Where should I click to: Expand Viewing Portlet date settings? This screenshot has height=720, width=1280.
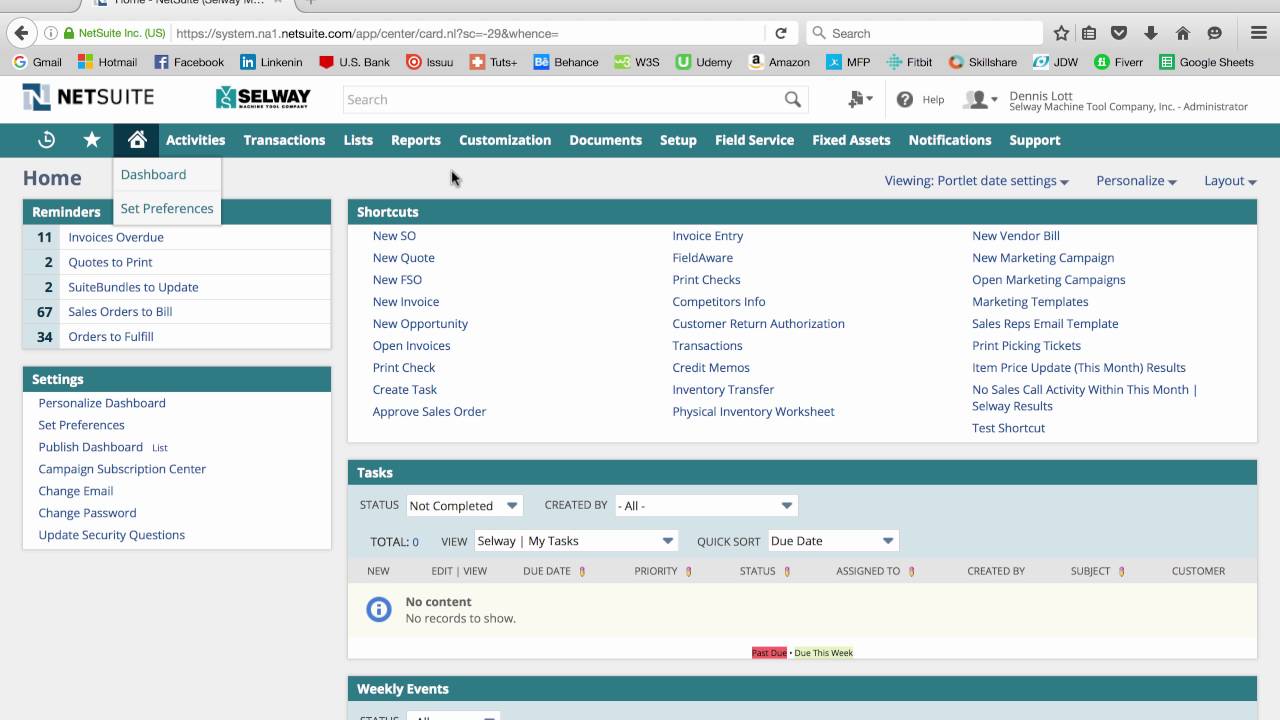click(976, 181)
